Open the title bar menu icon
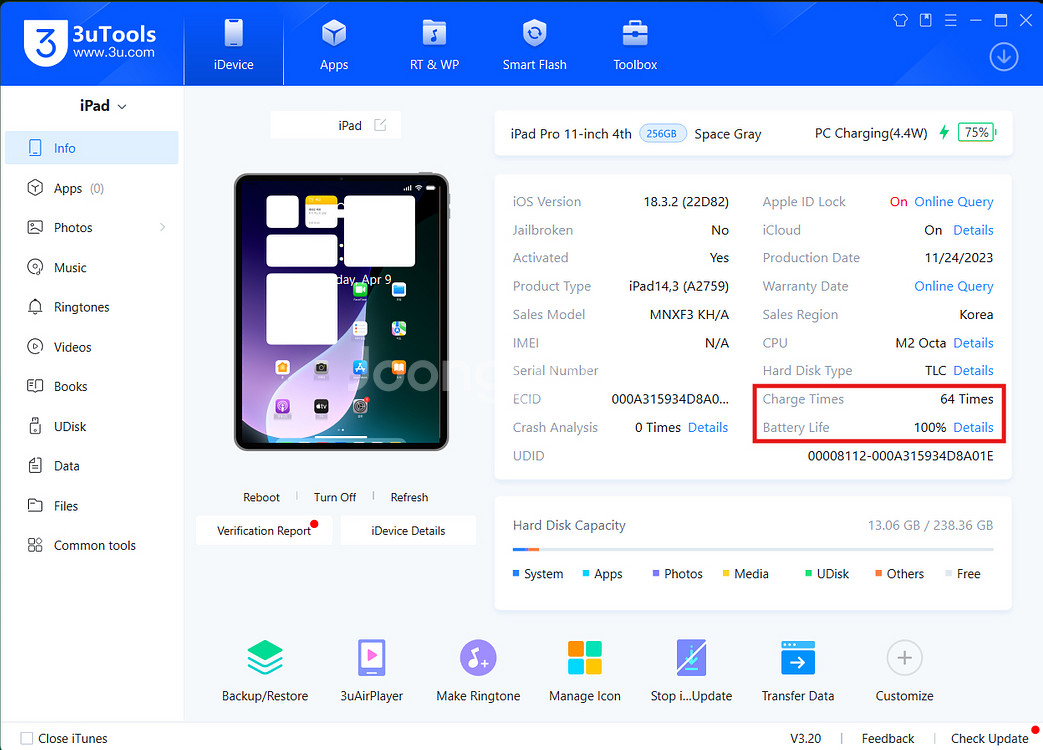 tap(951, 21)
